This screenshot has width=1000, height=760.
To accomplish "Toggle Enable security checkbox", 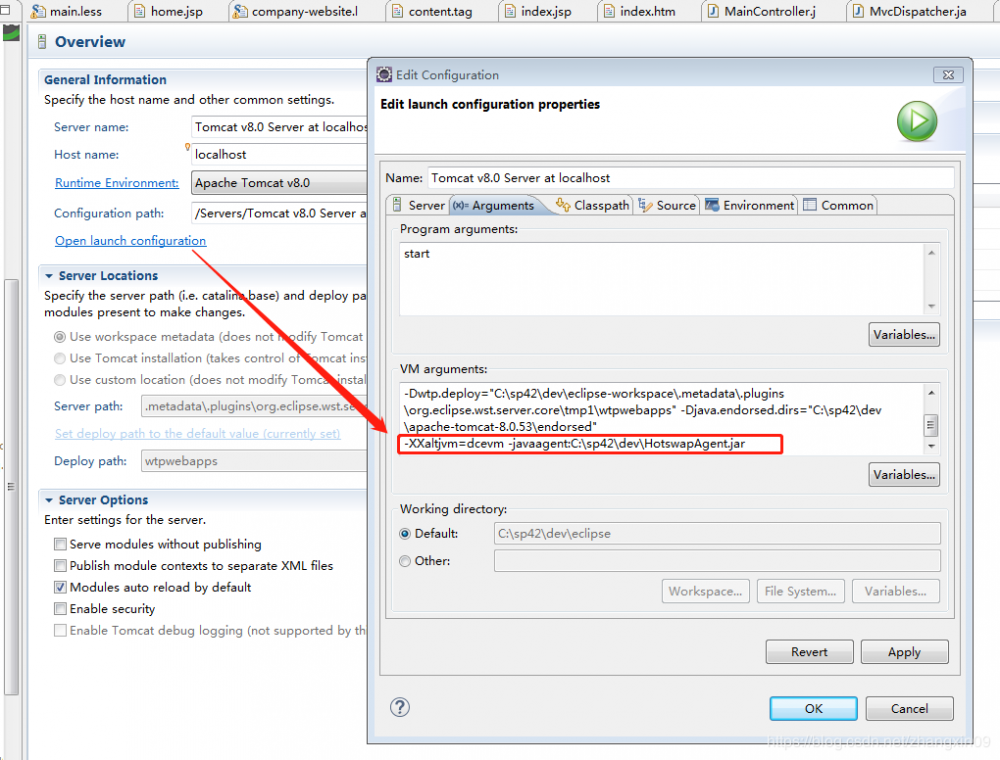I will (x=60, y=610).
